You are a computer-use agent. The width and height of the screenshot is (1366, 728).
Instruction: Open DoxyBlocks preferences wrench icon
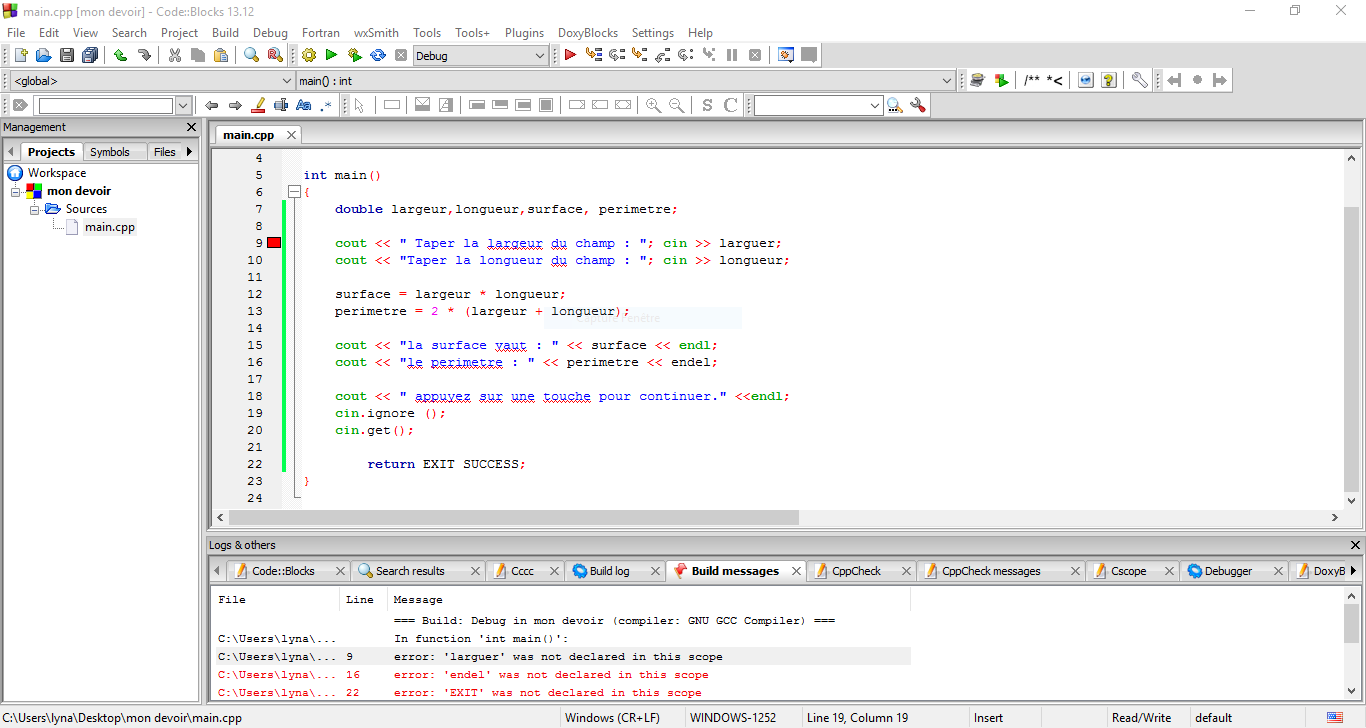pos(1140,80)
